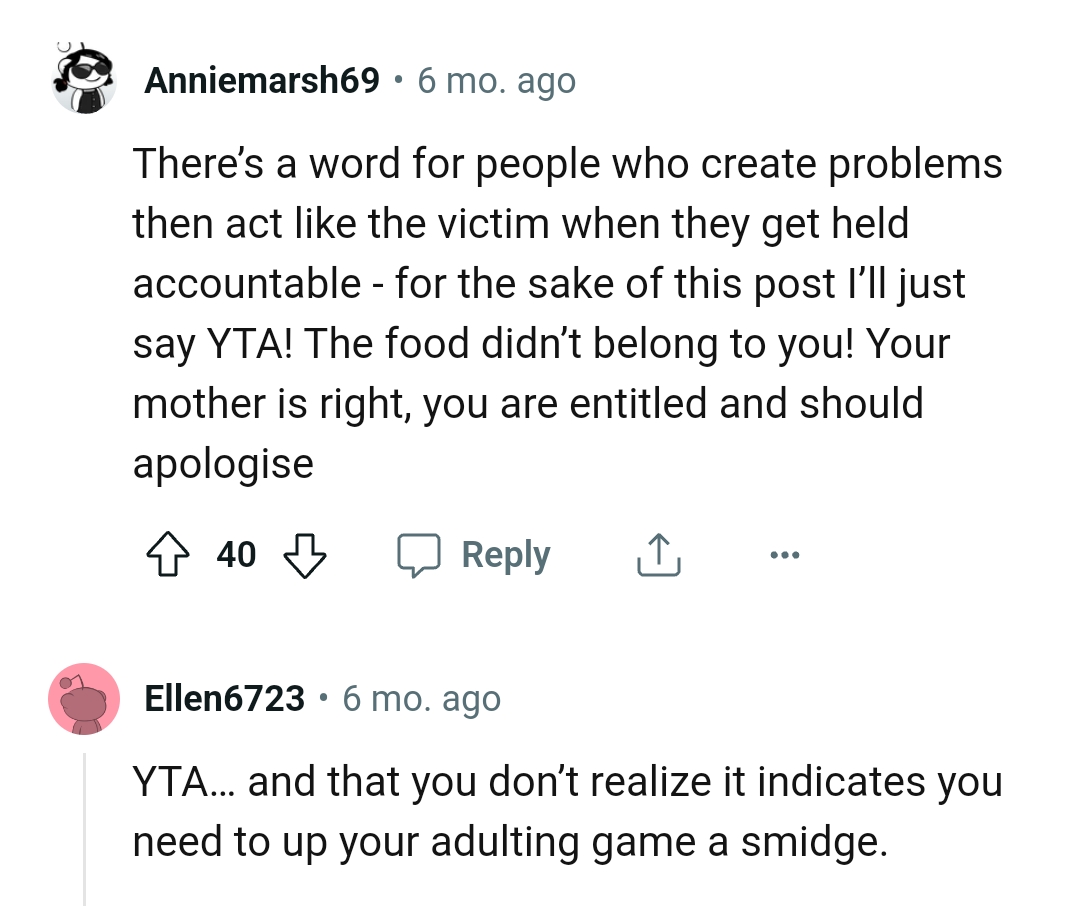
Task: Toggle the vote state off the comment
Action: pos(168,554)
